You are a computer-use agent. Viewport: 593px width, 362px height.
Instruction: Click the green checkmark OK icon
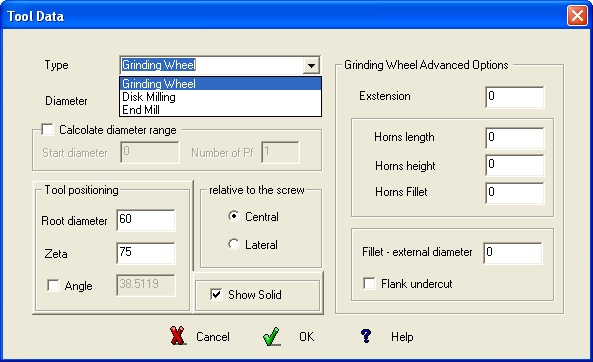point(271,336)
